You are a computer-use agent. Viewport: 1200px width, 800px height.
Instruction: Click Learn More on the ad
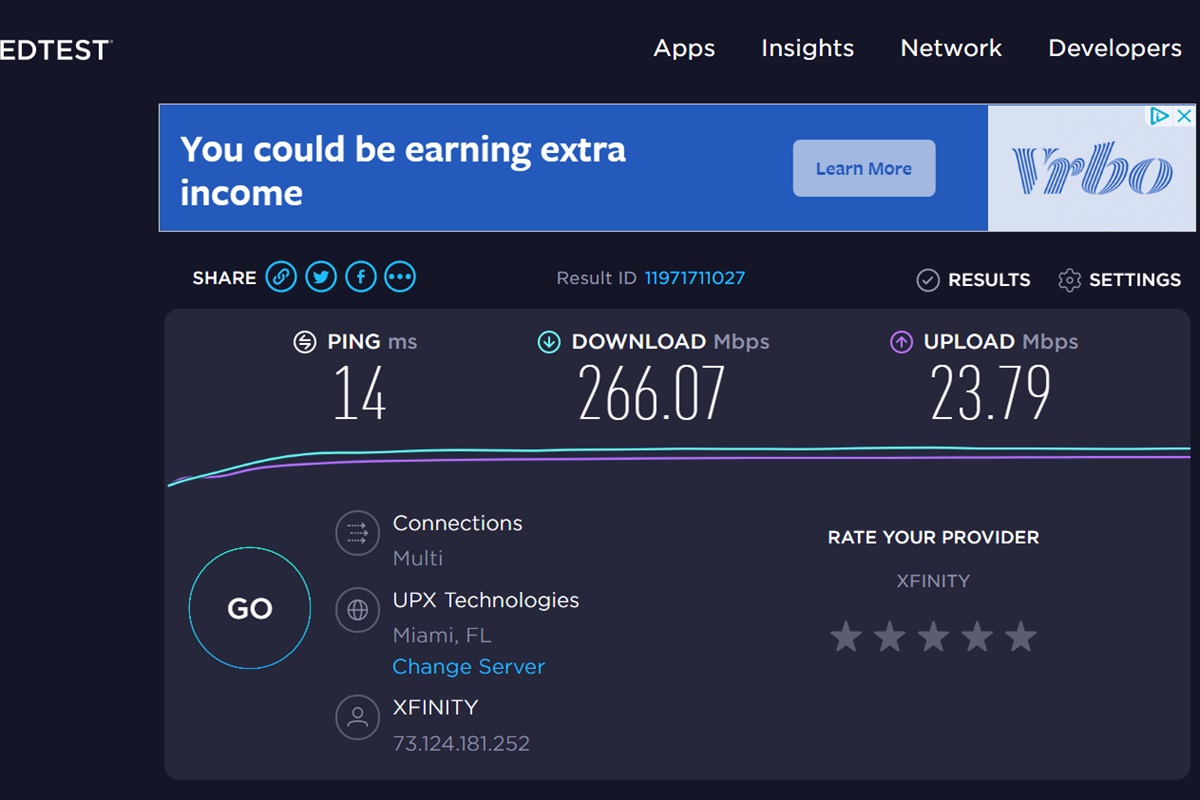coord(864,168)
